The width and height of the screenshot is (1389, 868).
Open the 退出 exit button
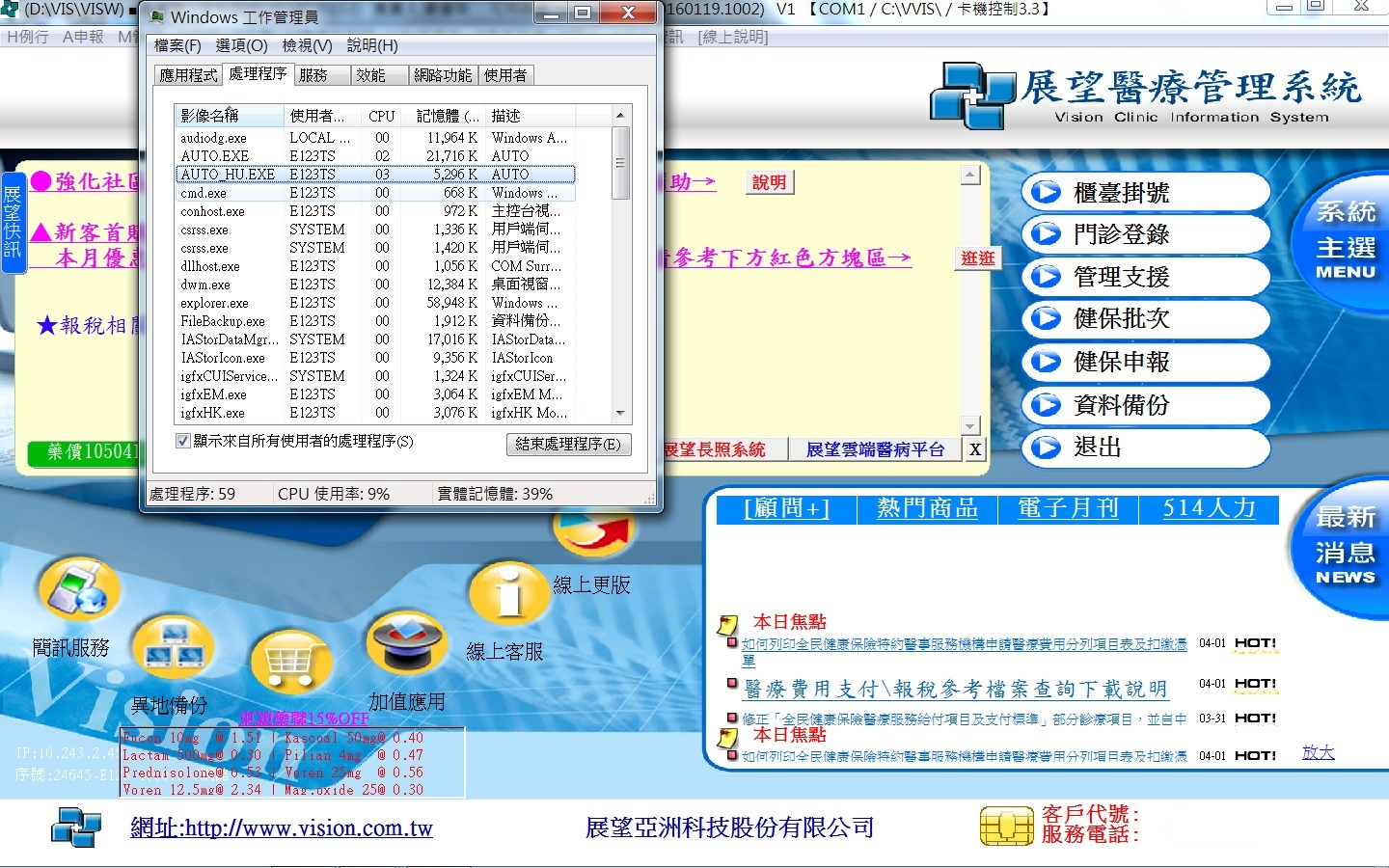1145,447
